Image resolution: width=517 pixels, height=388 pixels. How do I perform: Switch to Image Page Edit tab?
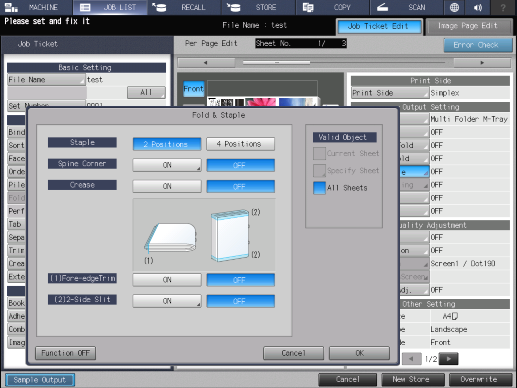pos(468,26)
